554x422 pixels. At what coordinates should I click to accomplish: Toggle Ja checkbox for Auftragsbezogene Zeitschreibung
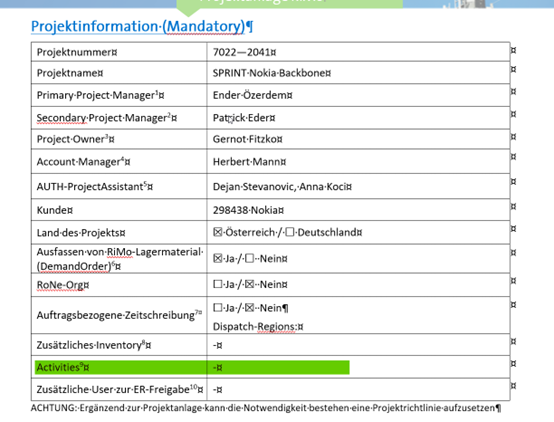[218, 308]
